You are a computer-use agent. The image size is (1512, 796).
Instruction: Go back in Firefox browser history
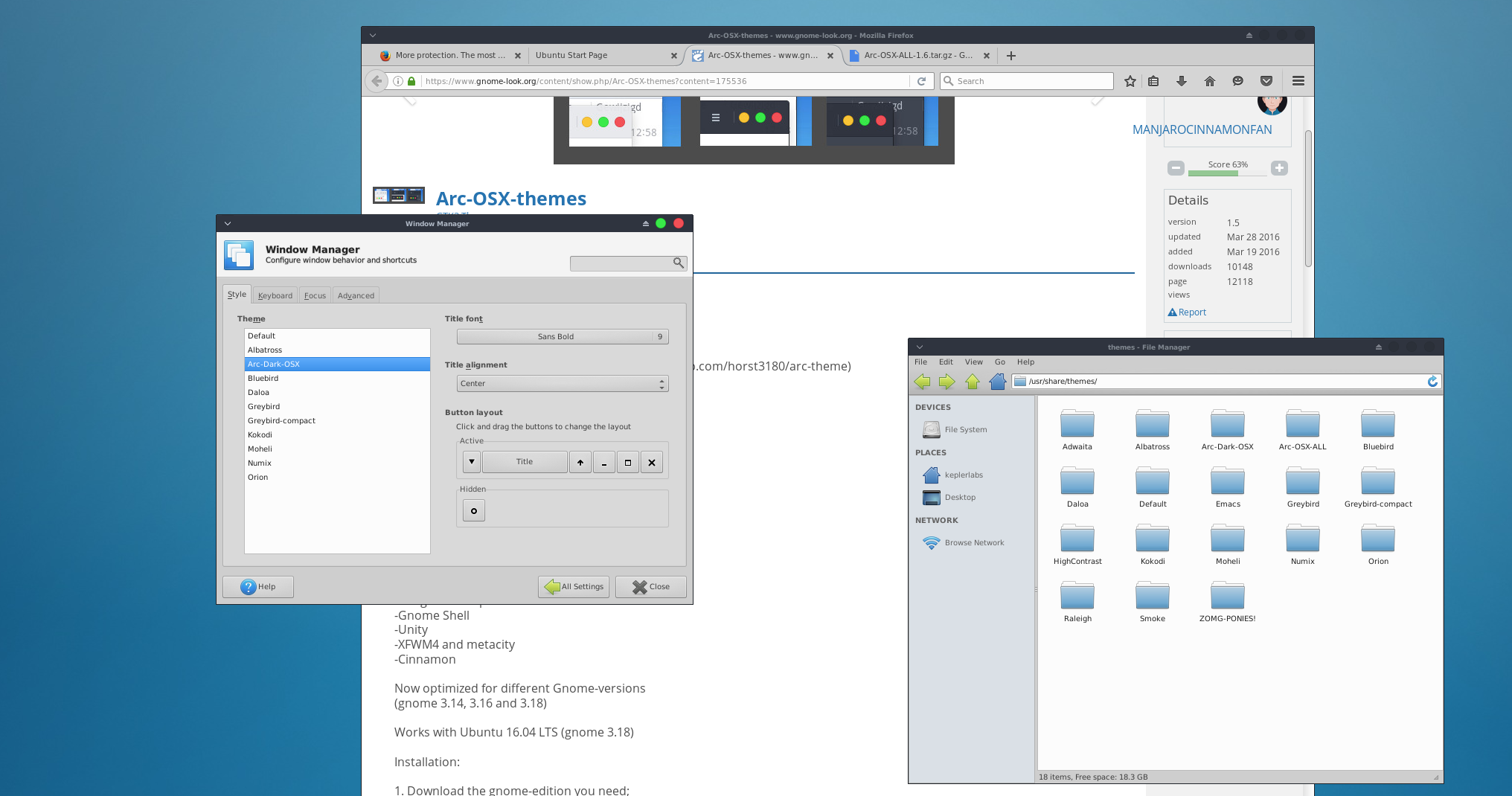tap(377, 81)
